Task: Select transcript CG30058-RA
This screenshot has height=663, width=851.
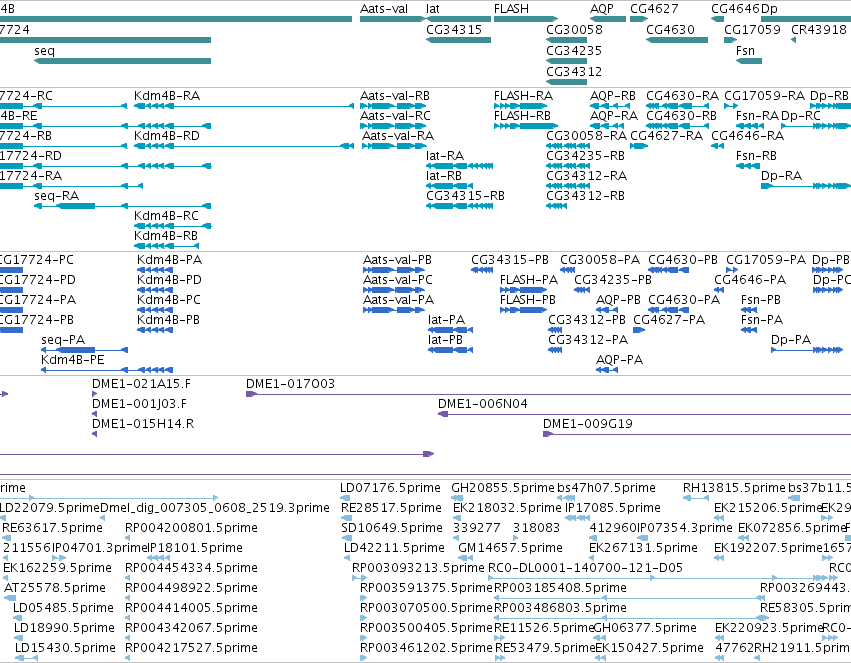Action: [568, 146]
